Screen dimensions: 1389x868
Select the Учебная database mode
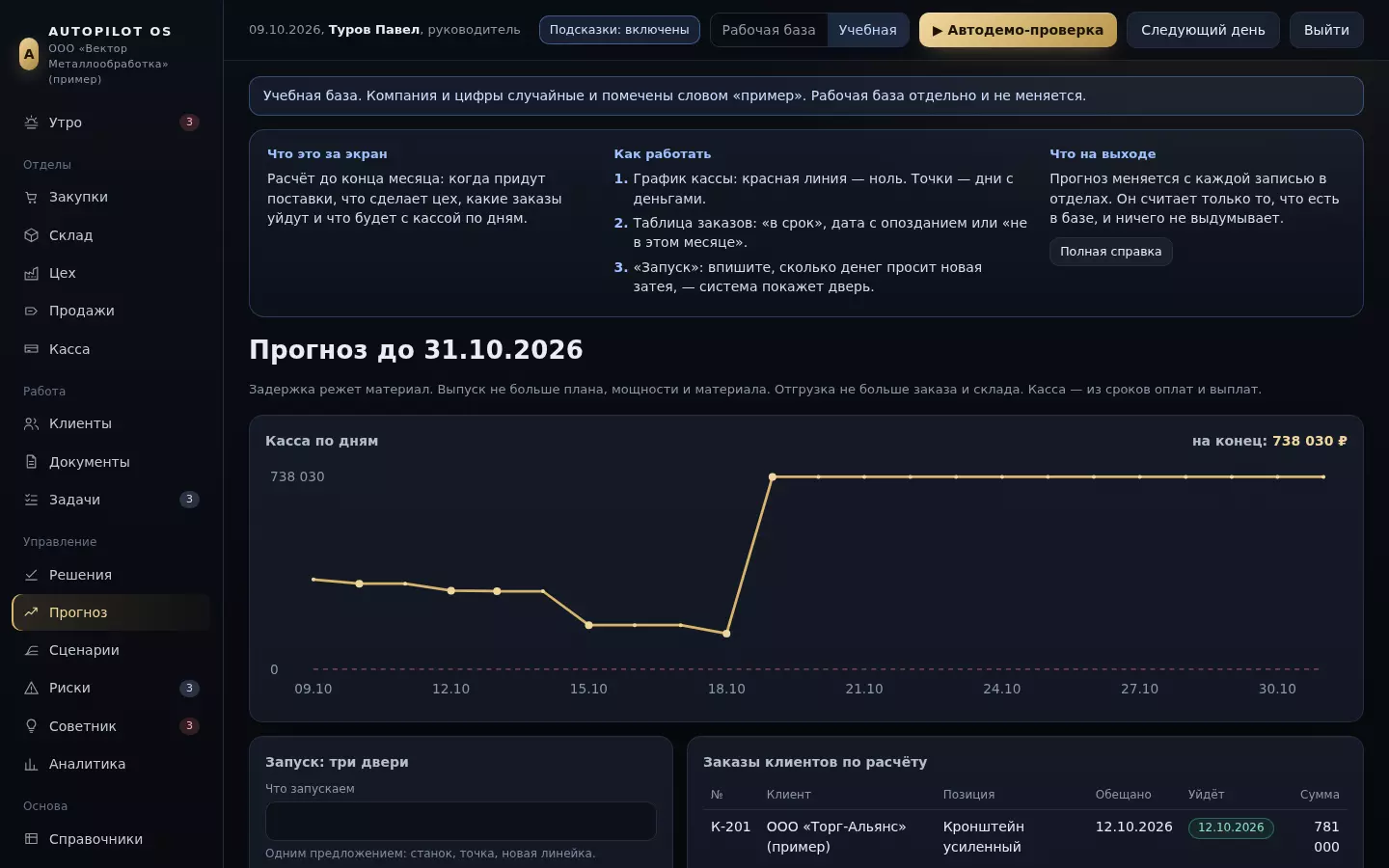868,30
